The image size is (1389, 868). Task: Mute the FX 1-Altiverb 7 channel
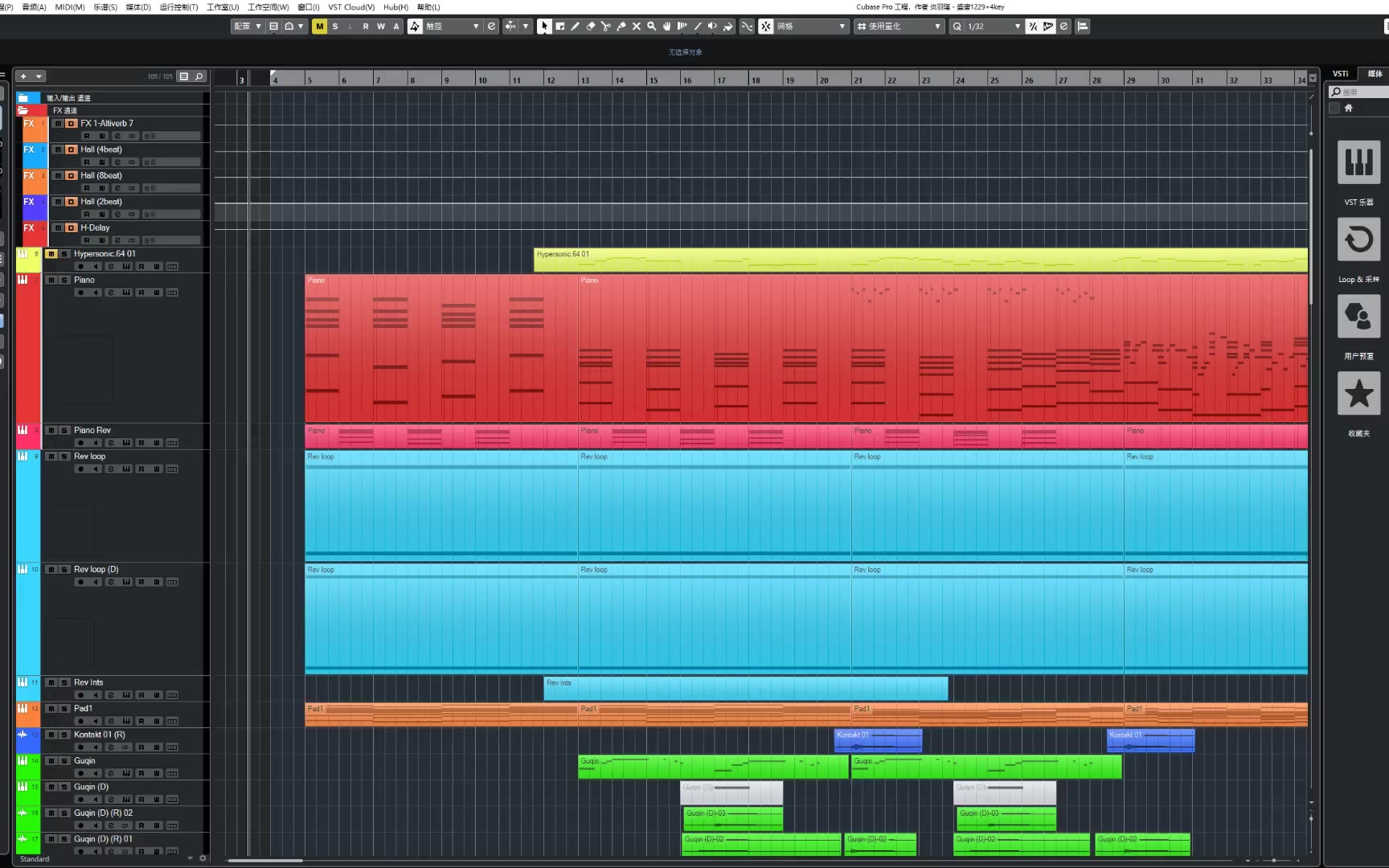point(58,124)
